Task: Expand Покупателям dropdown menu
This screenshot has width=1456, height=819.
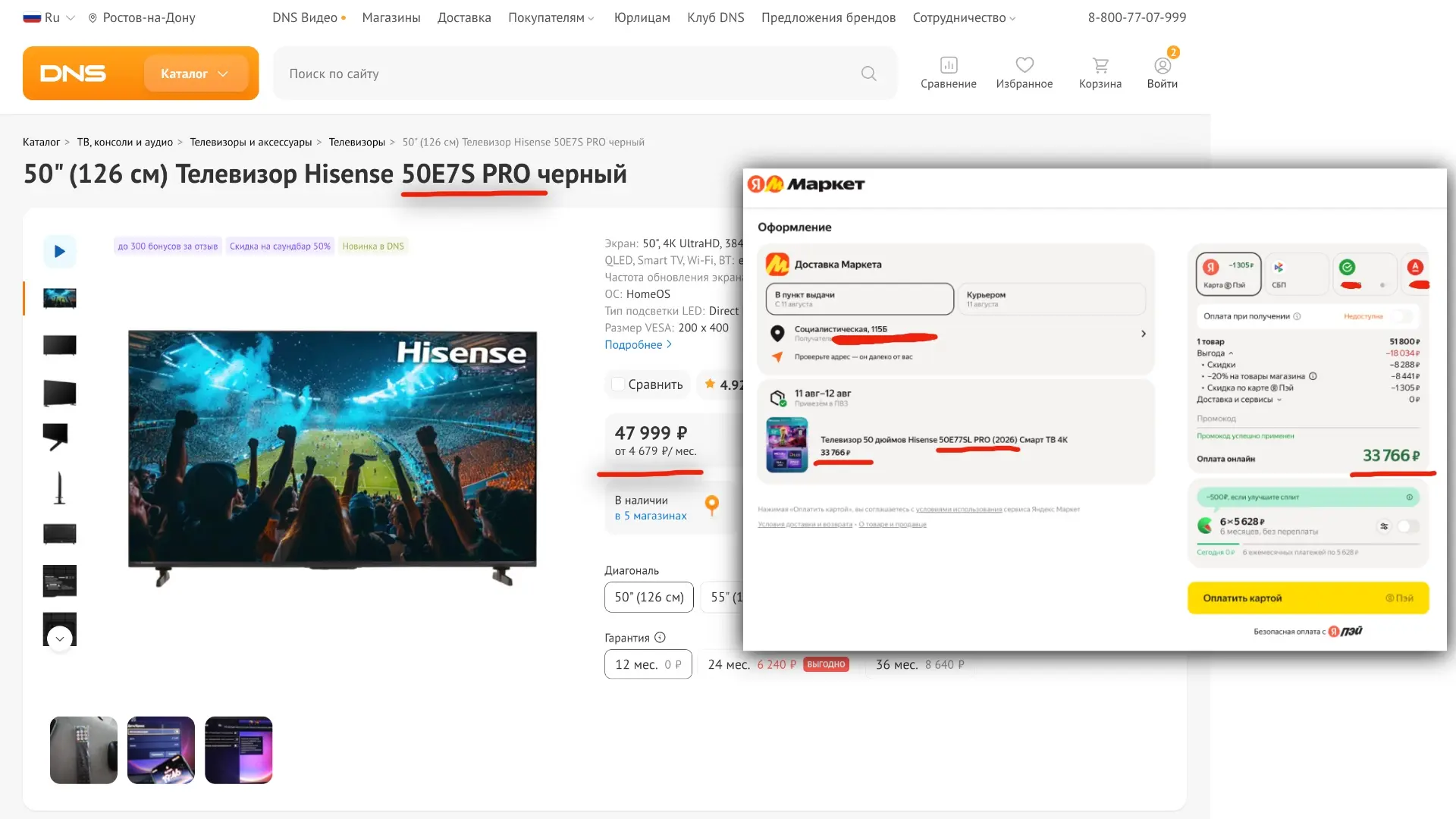Action: (551, 17)
